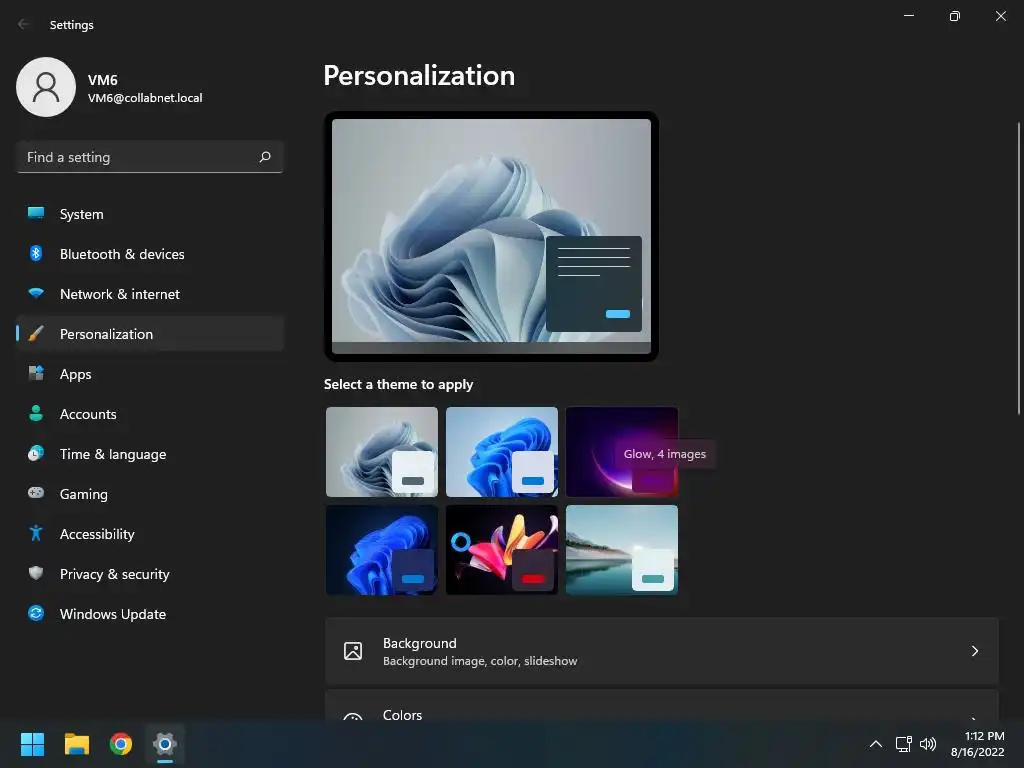Go to Network & internet settings
Viewport: 1024px width, 768px height.
coord(150,294)
